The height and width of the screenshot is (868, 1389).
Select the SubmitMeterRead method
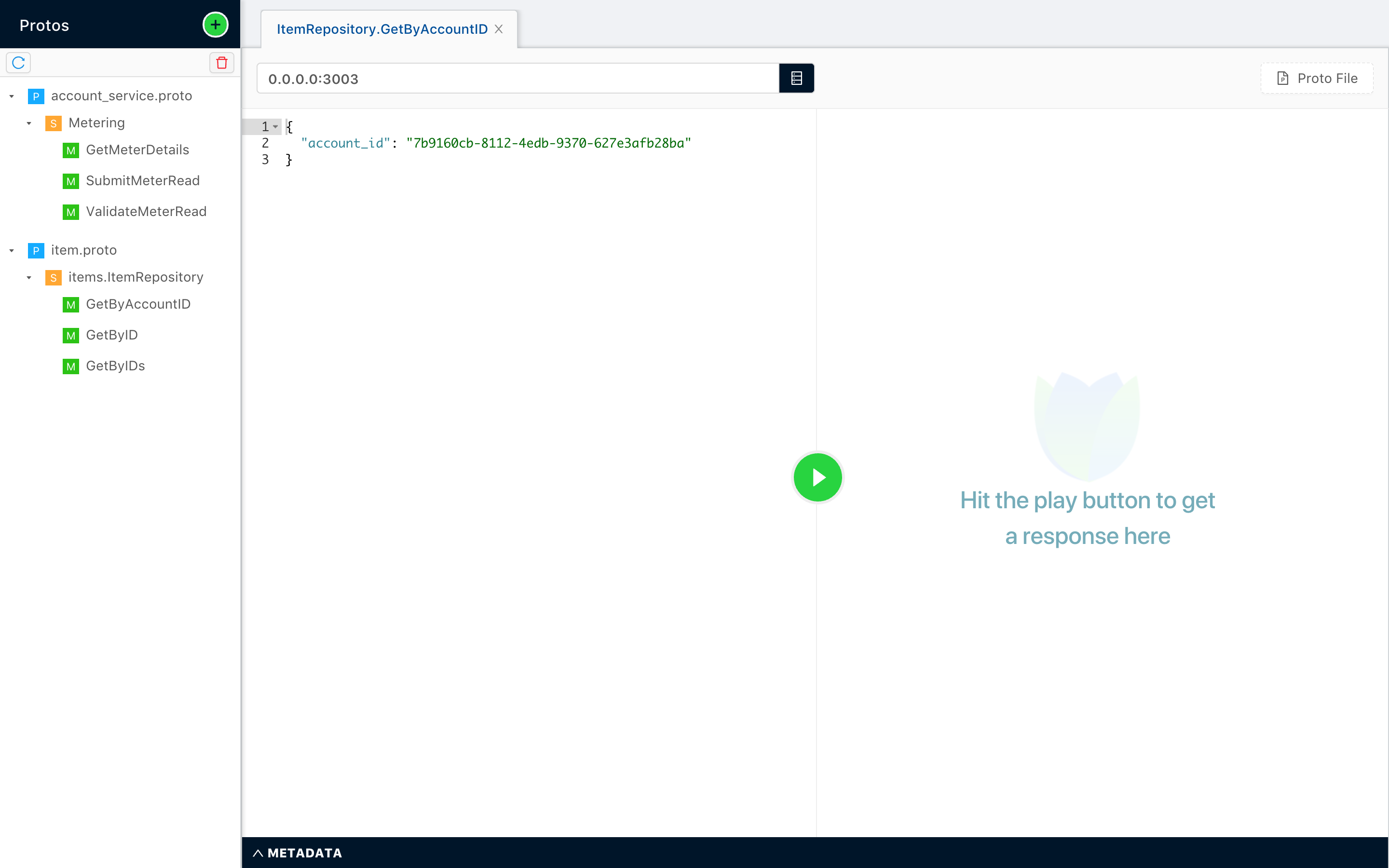coord(142,180)
